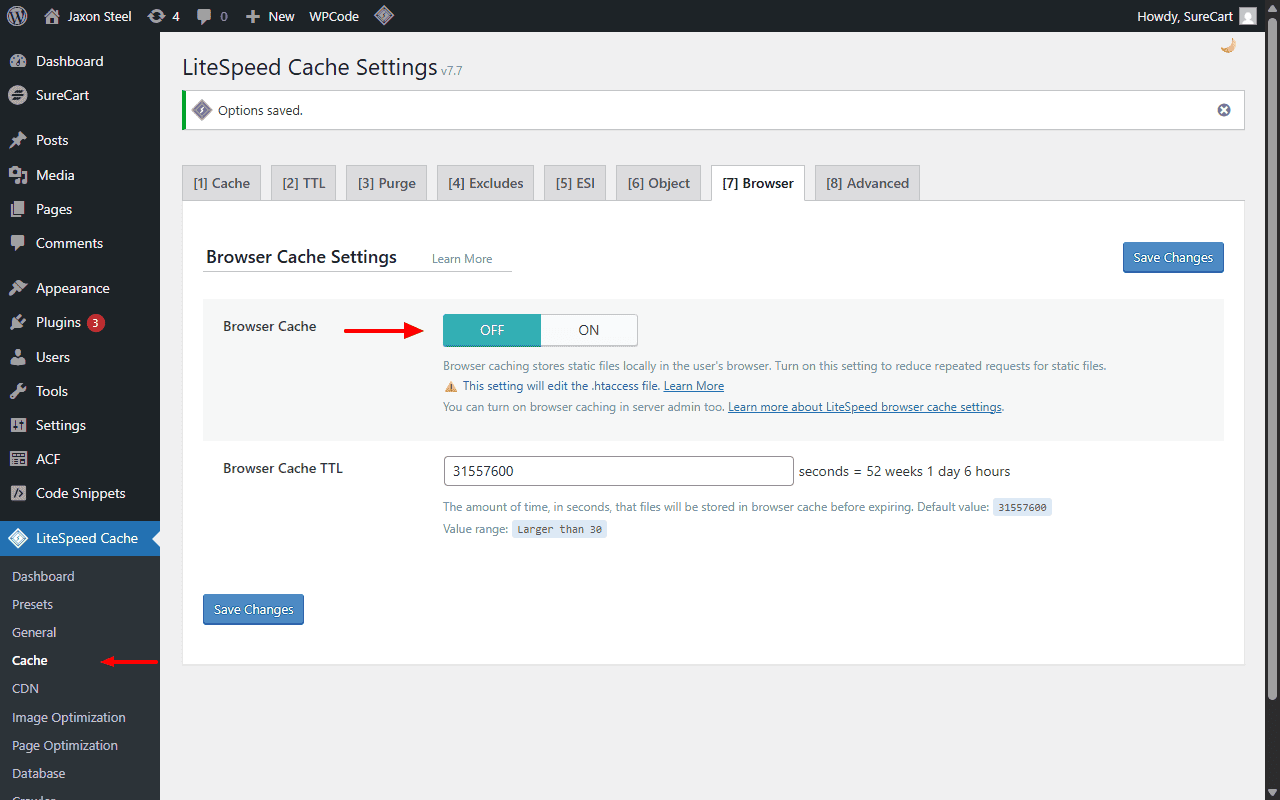Click the LiteSpeed Cache sidebar icon
The height and width of the screenshot is (800, 1280).
(18, 538)
